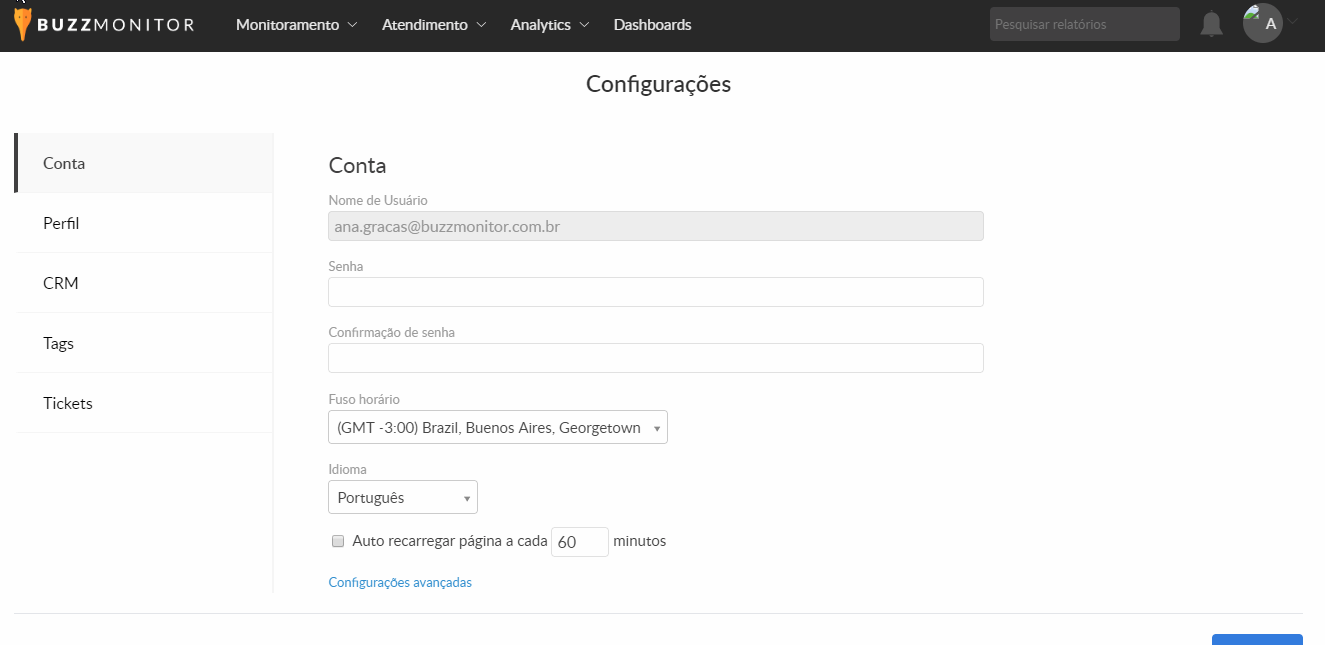Open the Fuso horário dropdown
This screenshot has width=1325, height=645.
pyautogui.click(x=497, y=428)
